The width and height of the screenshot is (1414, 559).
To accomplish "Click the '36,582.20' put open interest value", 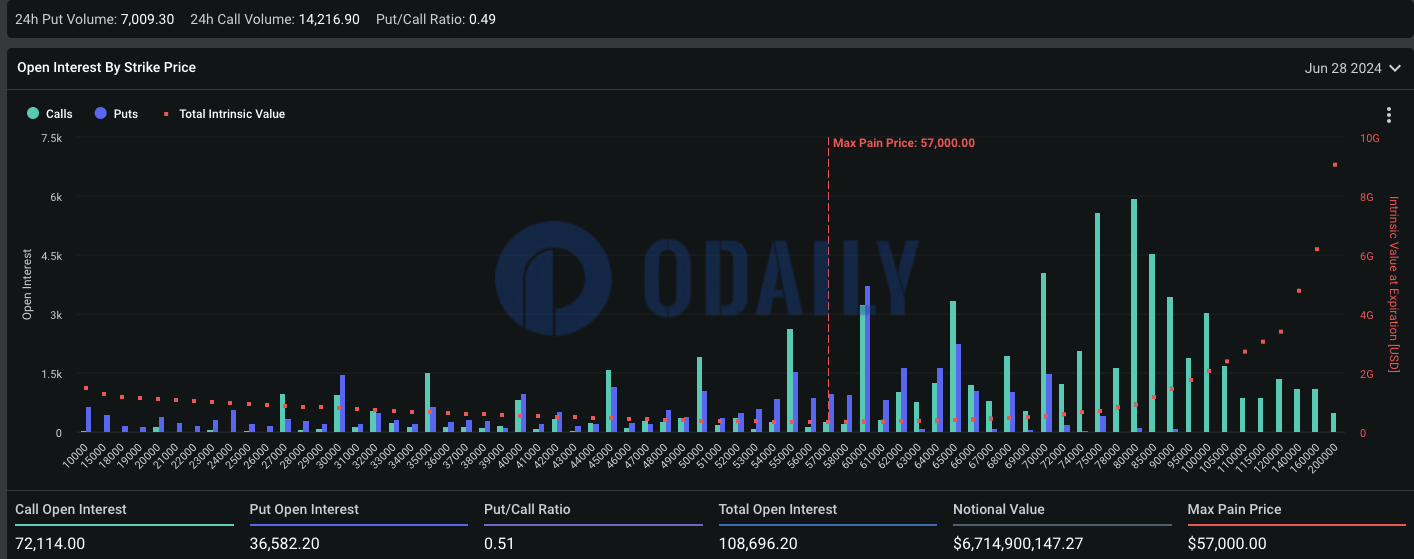I will (285, 544).
